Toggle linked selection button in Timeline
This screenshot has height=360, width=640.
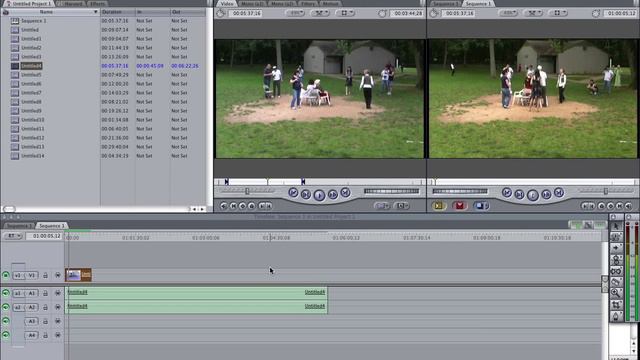[x=588, y=225]
